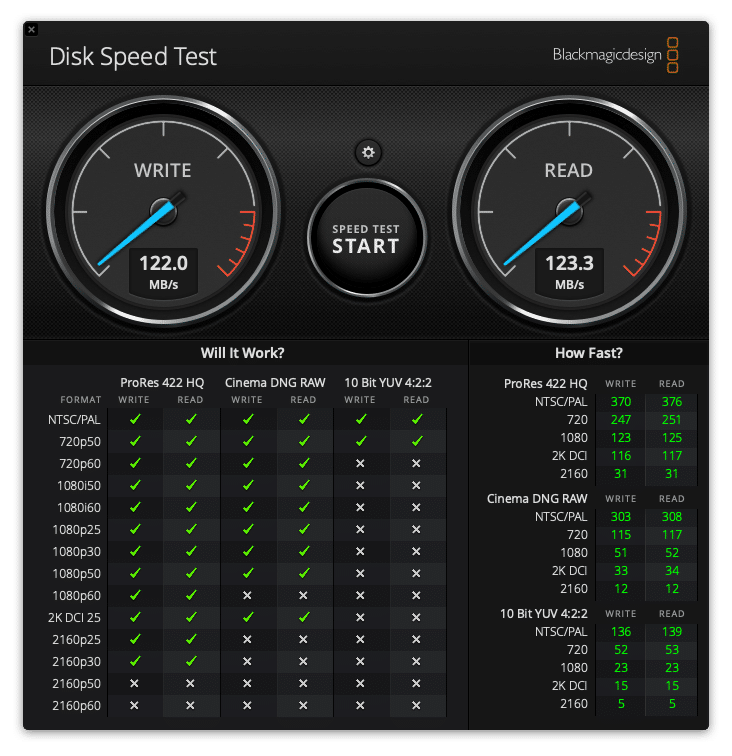The image size is (732, 756).
Task: Click ProRes 422 HQ header in Will It Work
Action: [162, 383]
